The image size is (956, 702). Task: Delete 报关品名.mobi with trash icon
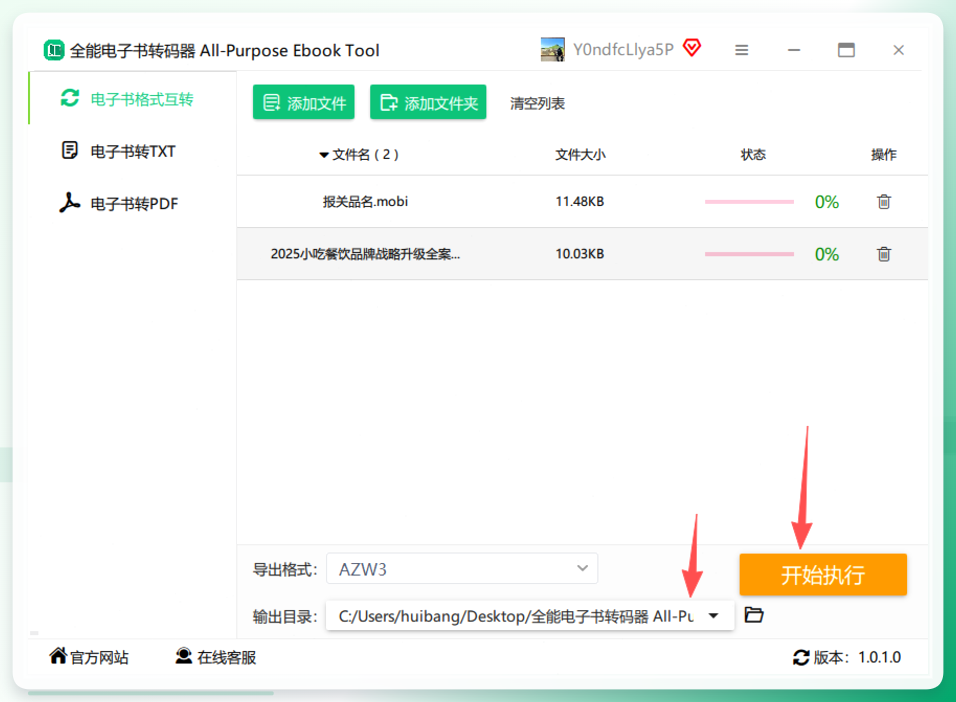coord(883,201)
